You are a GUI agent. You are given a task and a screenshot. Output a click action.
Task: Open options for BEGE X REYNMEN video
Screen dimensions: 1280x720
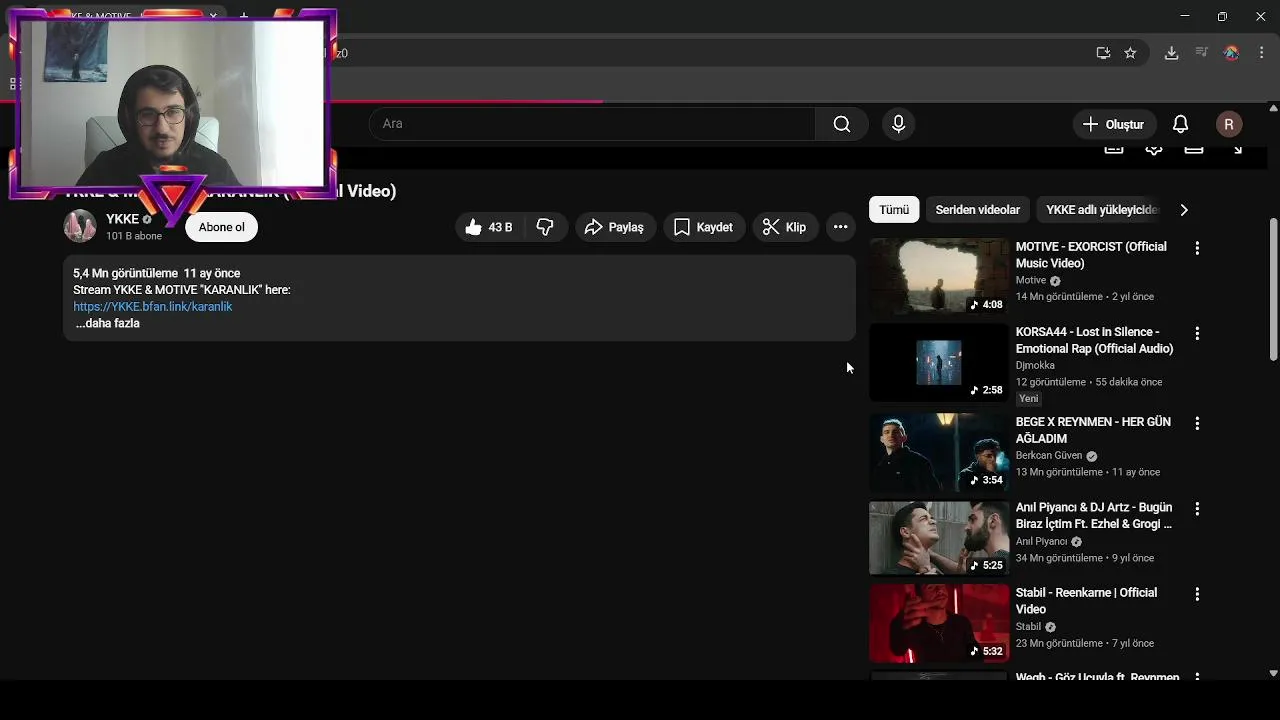pos(1197,423)
